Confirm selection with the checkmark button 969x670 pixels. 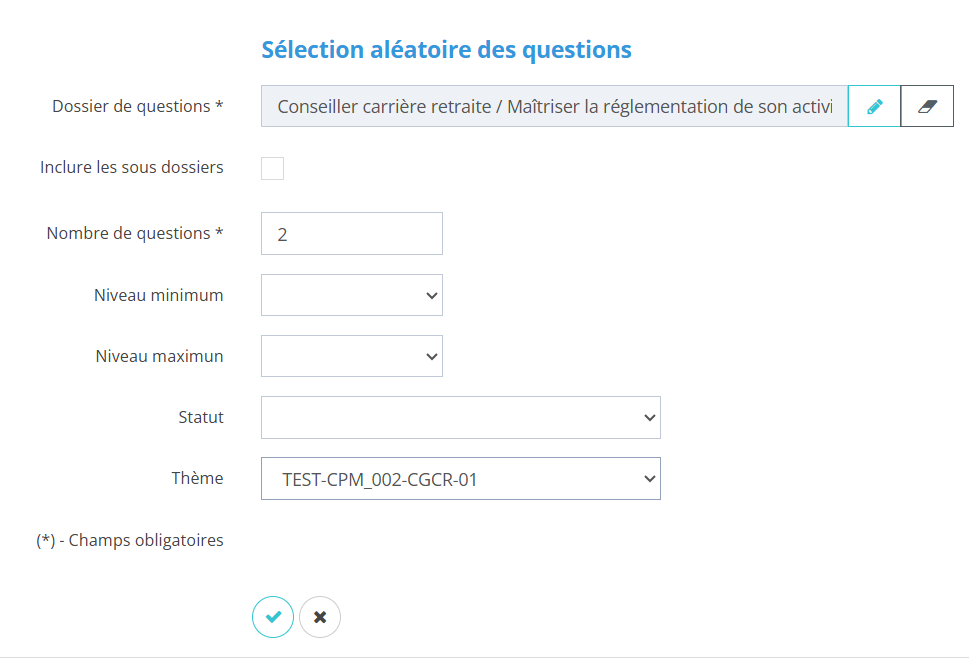pyautogui.click(x=273, y=617)
